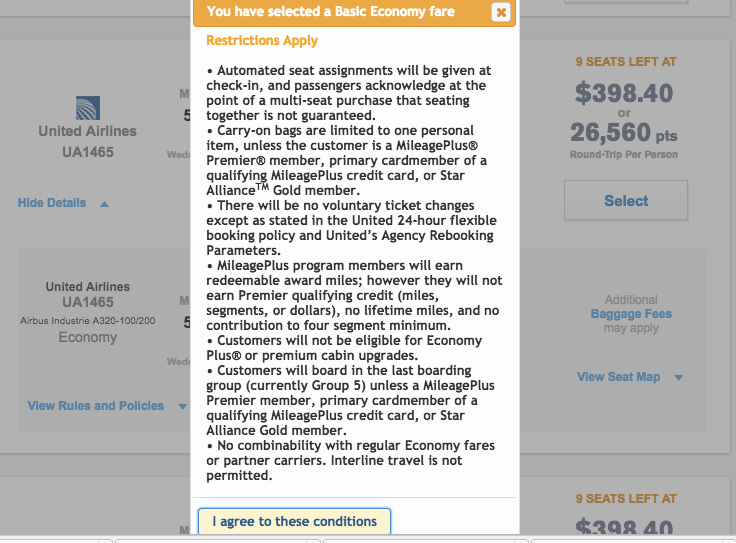The width and height of the screenshot is (736, 543).
Task: Collapse details using the Hide Details arrow
Action: coord(104,204)
